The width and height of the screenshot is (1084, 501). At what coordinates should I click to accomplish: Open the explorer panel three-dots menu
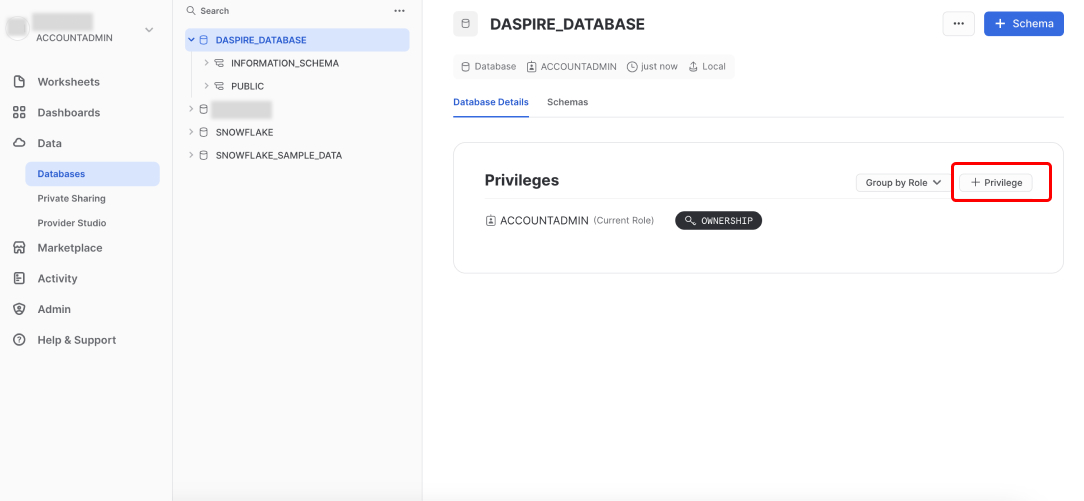399,11
